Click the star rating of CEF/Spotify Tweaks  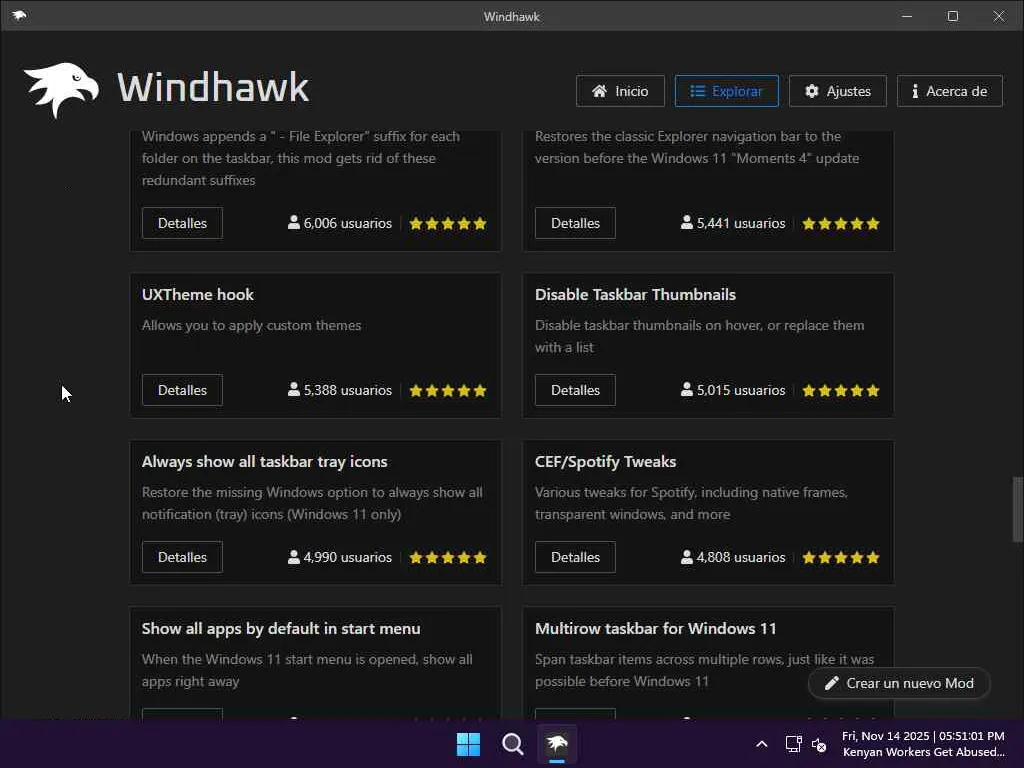point(841,558)
